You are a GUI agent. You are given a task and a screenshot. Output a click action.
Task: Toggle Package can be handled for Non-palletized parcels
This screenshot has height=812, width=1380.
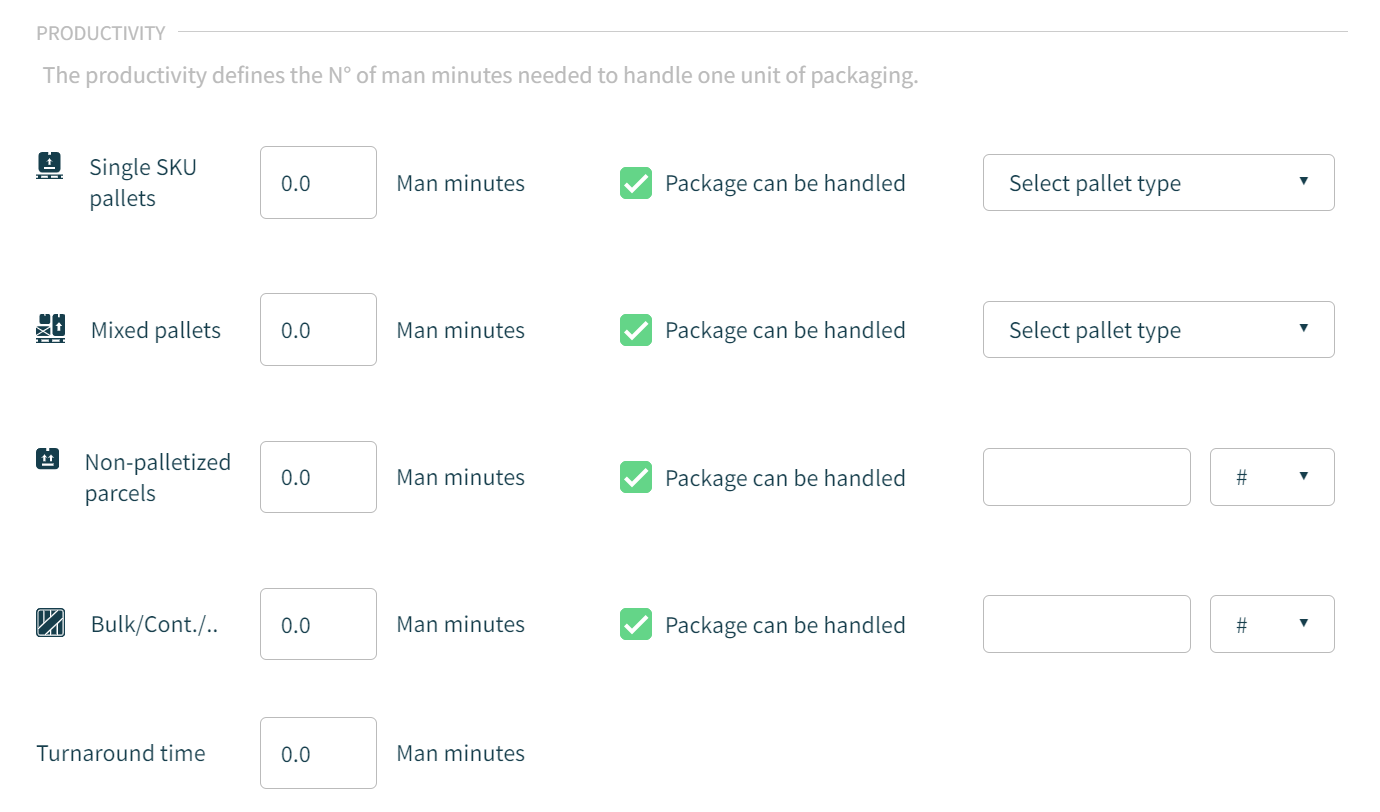pyautogui.click(x=636, y=477)
